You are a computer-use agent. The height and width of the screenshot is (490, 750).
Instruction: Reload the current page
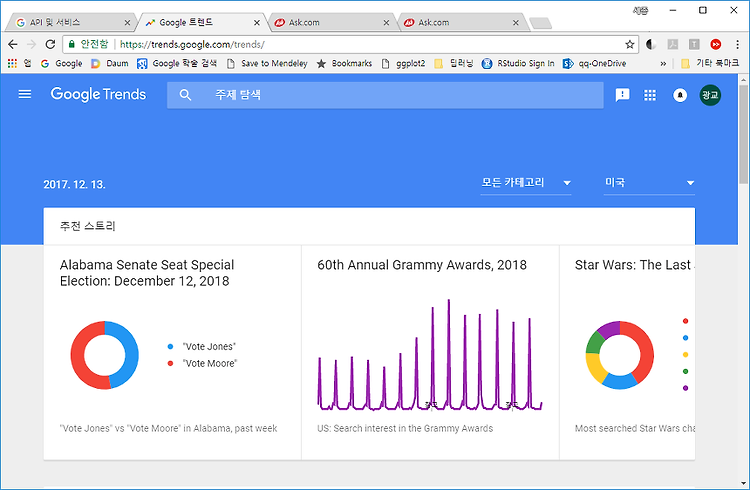(50, 45)
